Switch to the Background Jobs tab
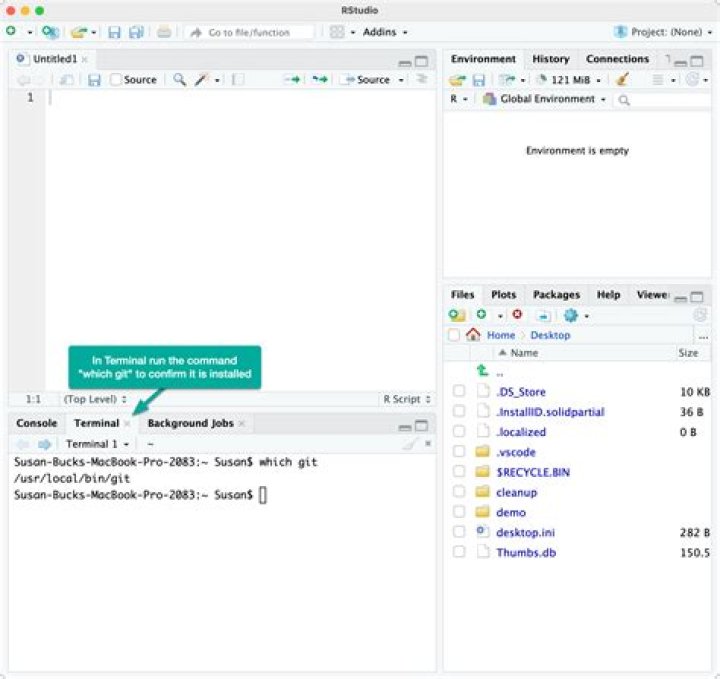Screen dimensions: 720x679 pyautogui.click(x=191, y=423)
